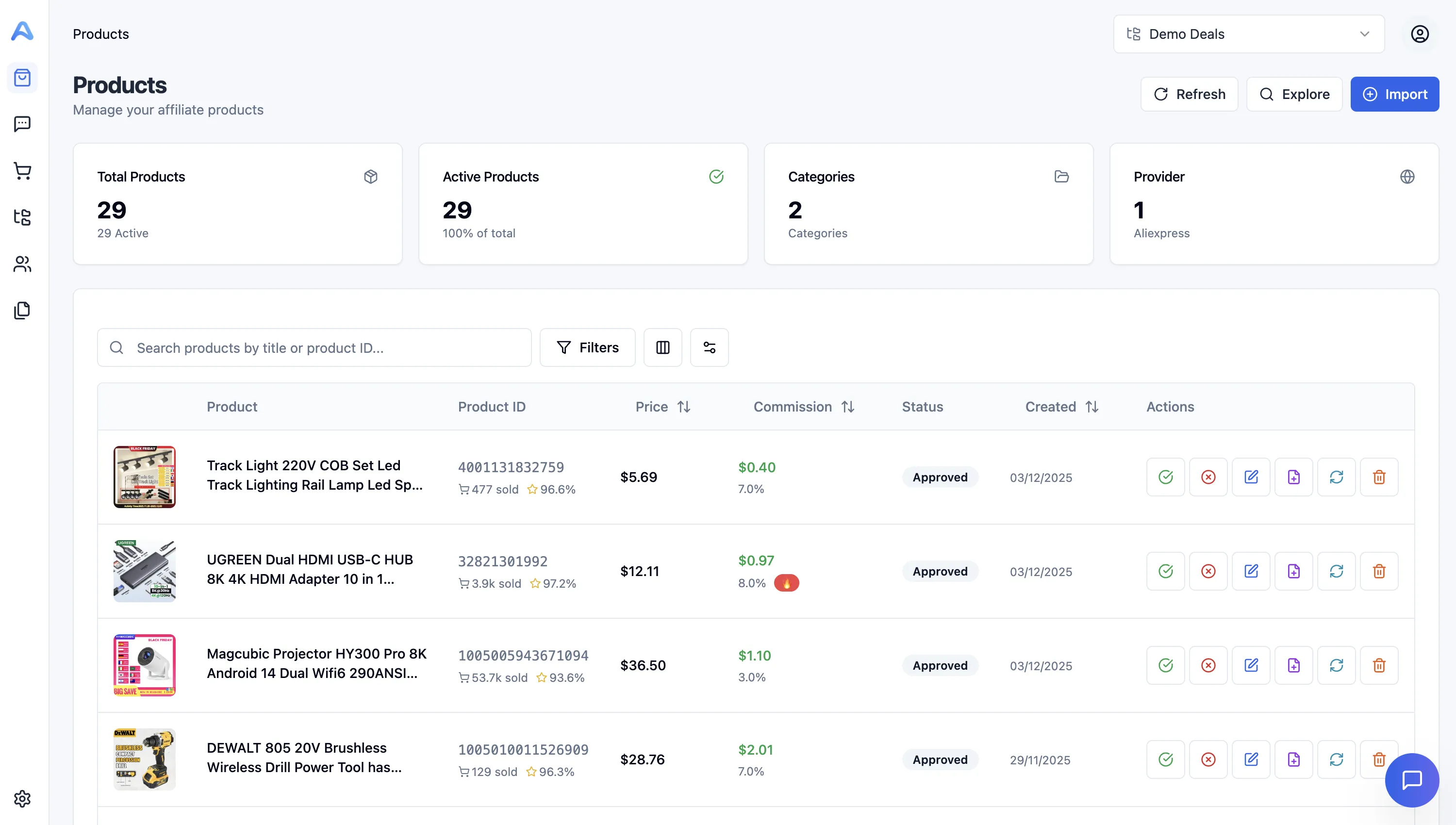The width and height of the screenshot is (1456, 825).
Task: Open the view options toggle icon
Action: [709, 347]
